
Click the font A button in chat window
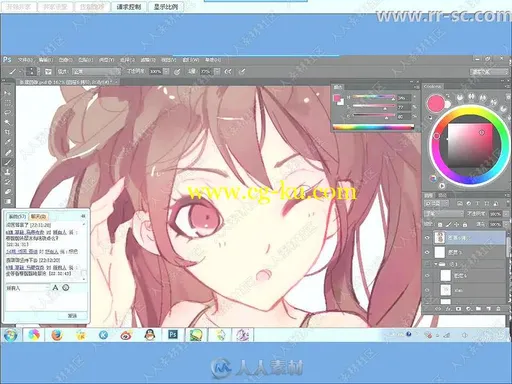pos(55,287)
